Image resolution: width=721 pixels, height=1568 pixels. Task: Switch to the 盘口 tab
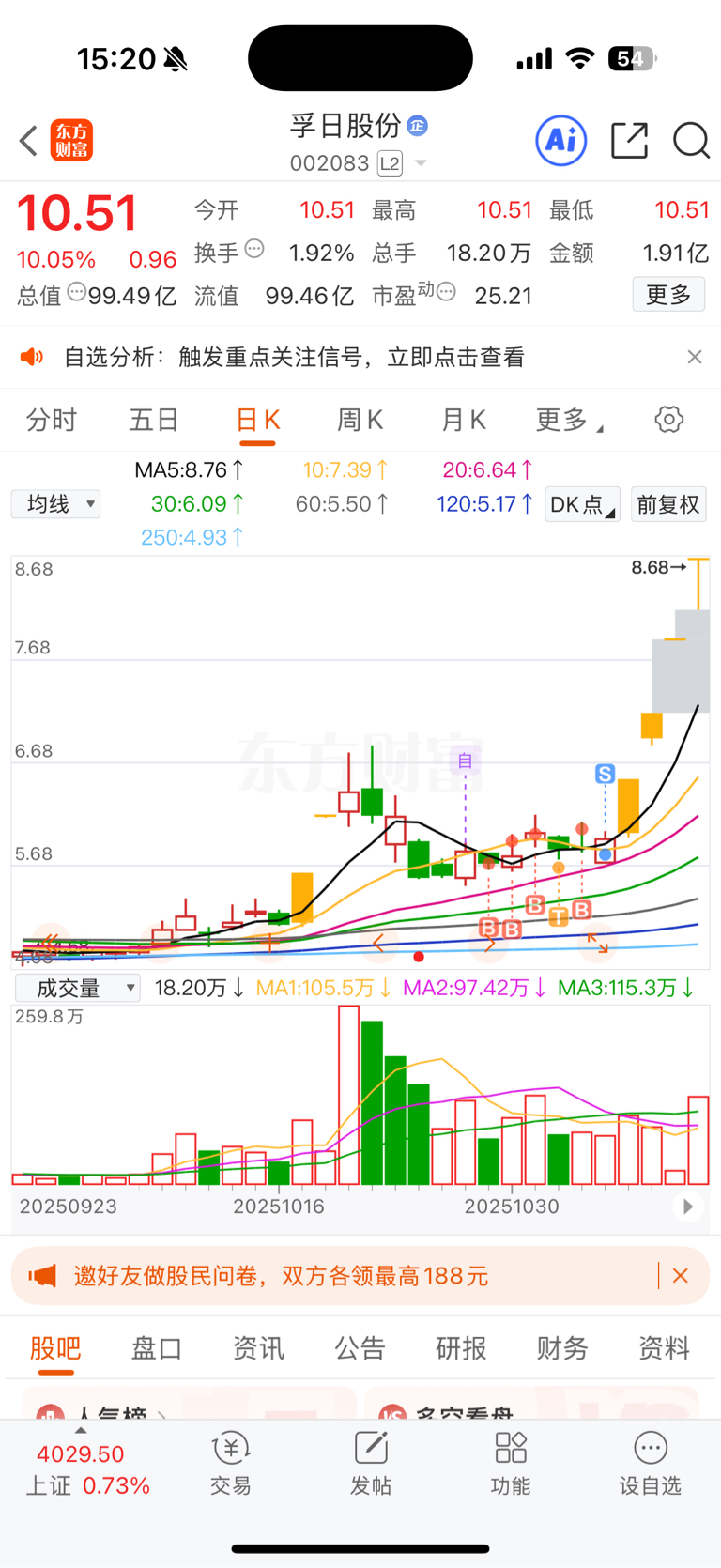[x=157, y=1348]
